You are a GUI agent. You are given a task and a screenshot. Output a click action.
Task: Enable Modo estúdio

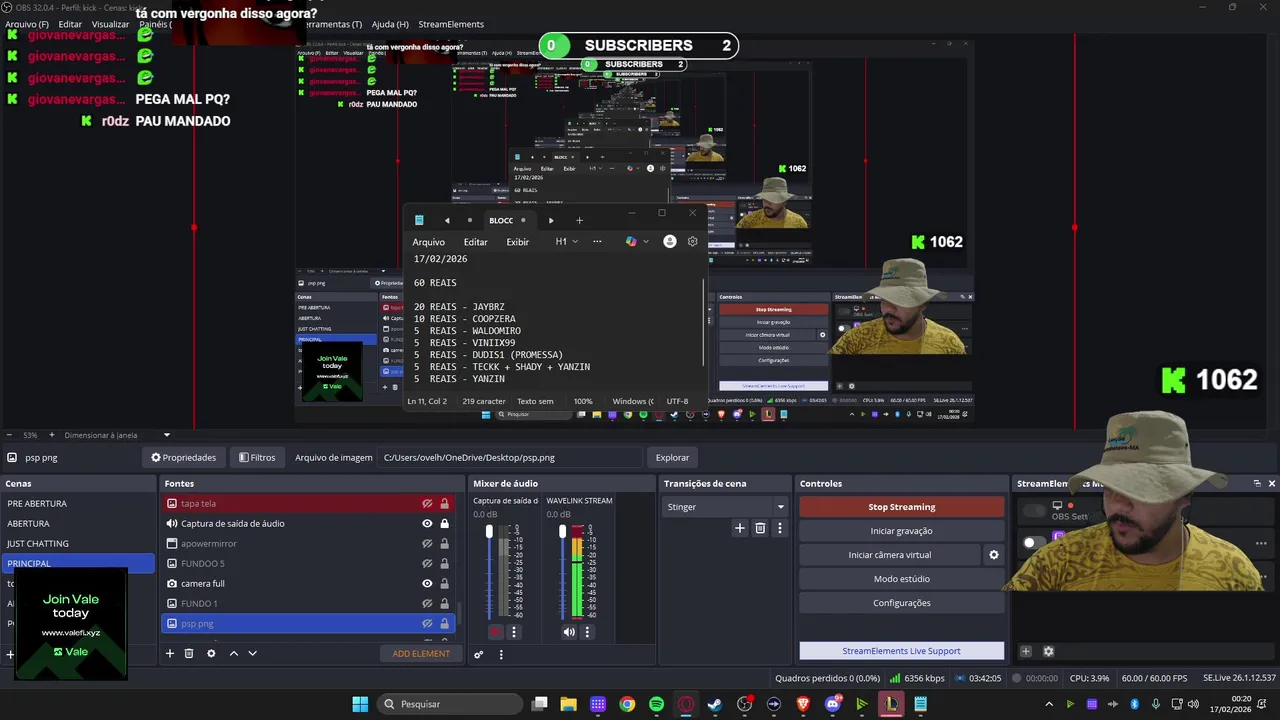click(901, 579)
